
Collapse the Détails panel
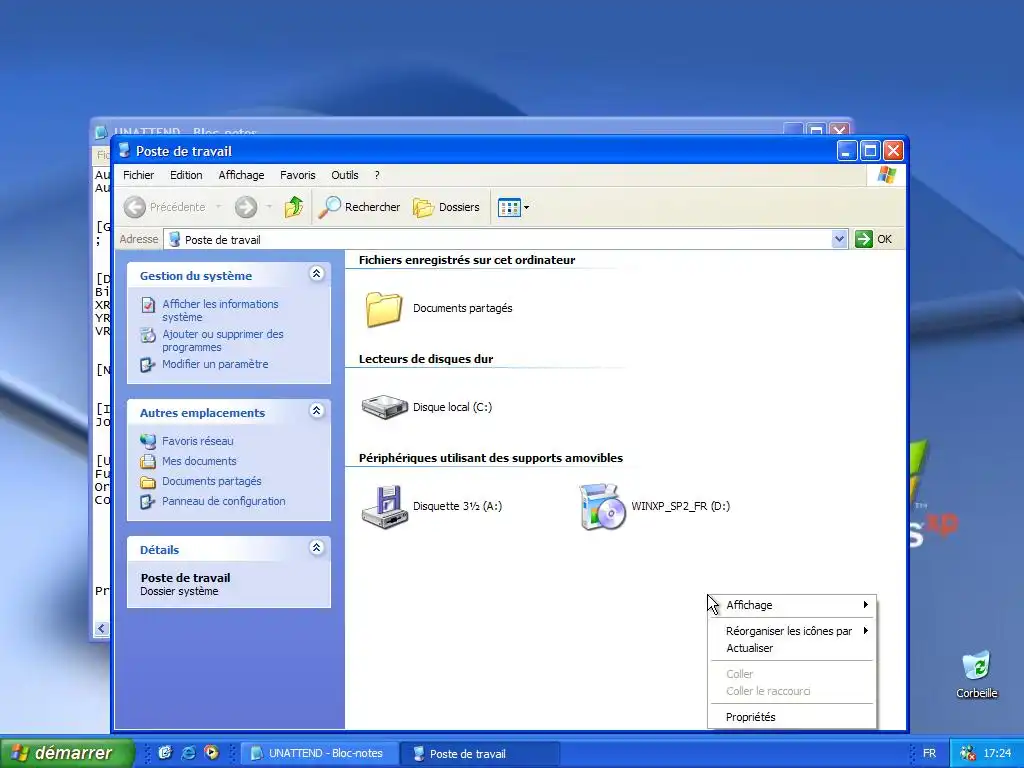click(317, 548)
